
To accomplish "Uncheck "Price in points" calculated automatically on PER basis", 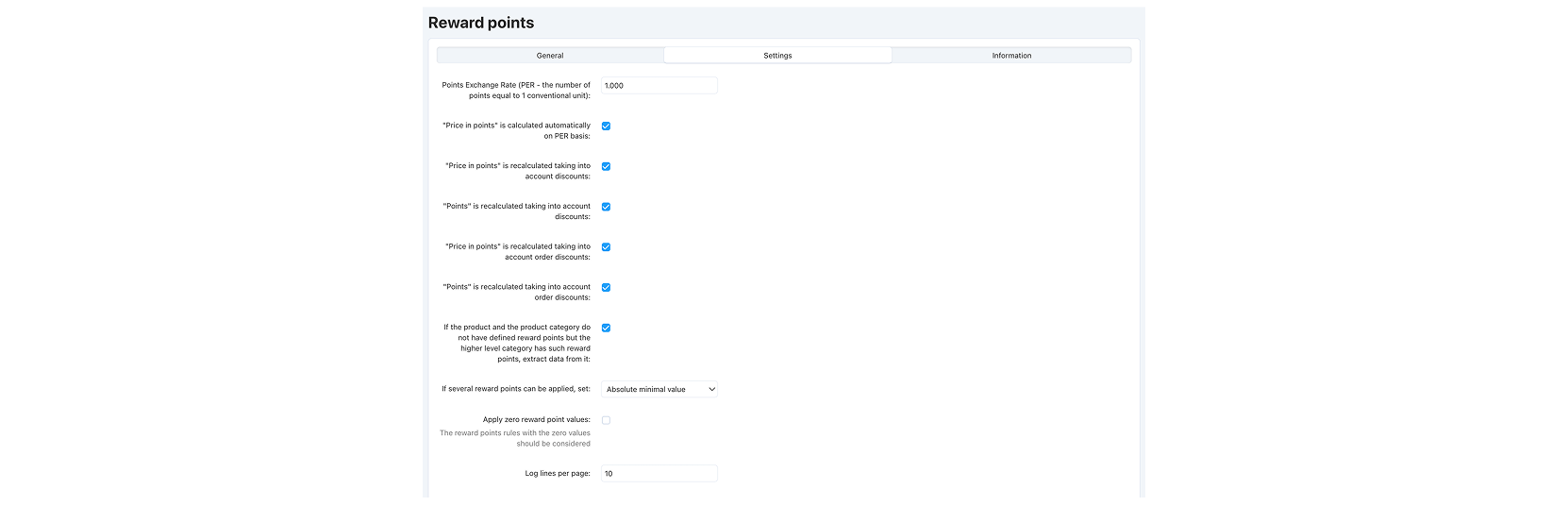I will coord(606,126).
